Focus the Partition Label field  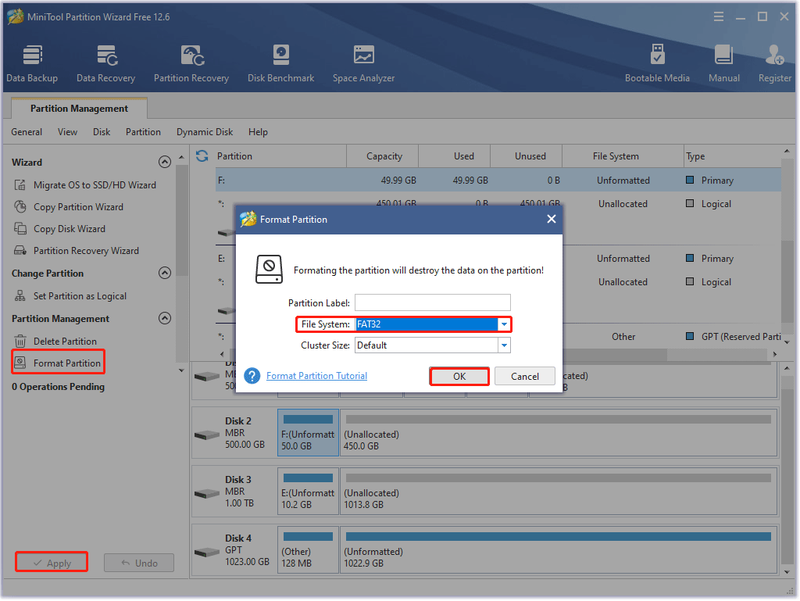(x=432, y=303)
